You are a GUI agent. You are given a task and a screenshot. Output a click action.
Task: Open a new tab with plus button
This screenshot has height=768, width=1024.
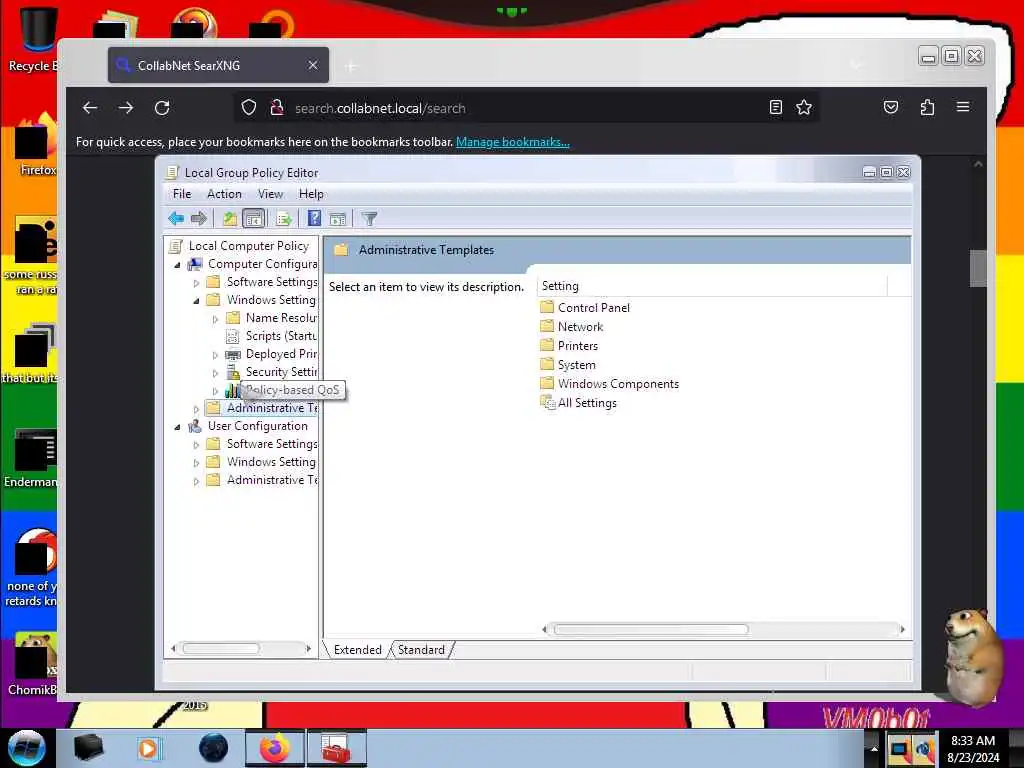[351, 66]
